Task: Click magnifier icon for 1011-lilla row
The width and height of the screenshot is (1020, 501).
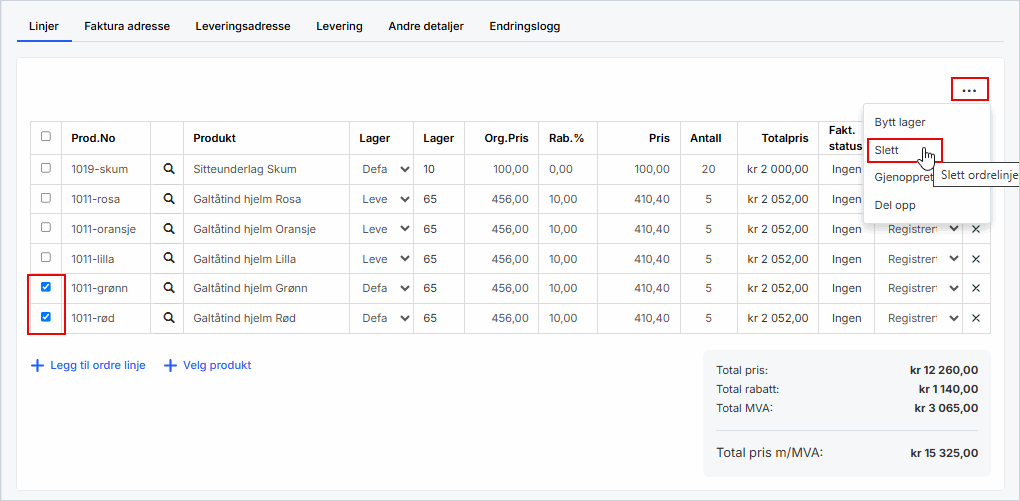Action: click(x=169, y=259)
